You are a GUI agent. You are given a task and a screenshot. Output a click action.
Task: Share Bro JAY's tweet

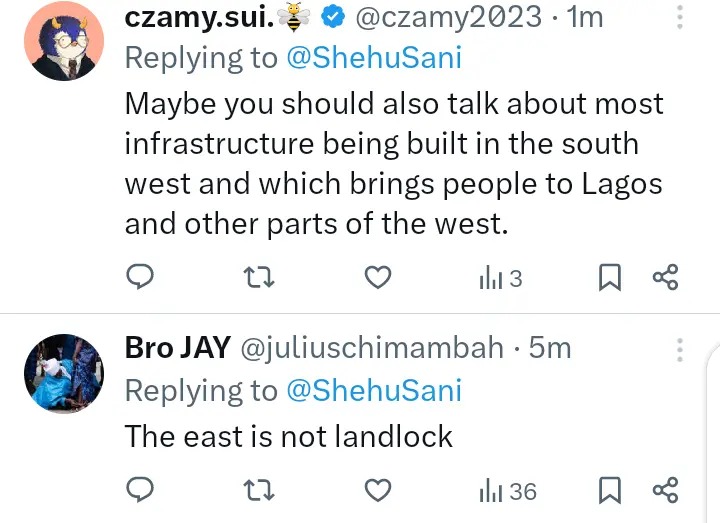click(665, 490)
